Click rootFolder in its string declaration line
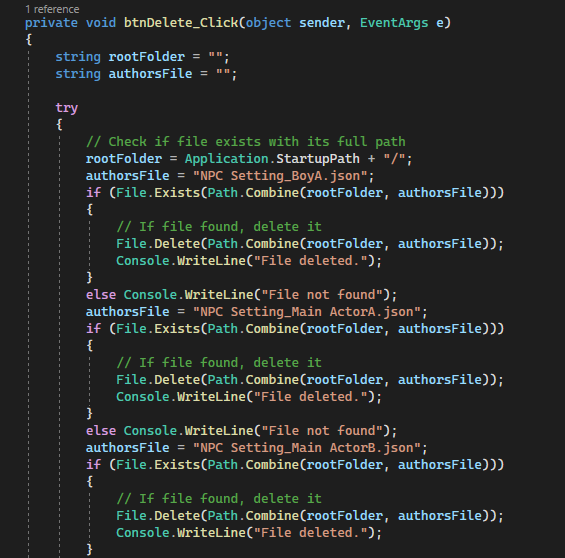The height and width of the screenshot is (558, 565). pyautogui.click(x=147, y=57)
